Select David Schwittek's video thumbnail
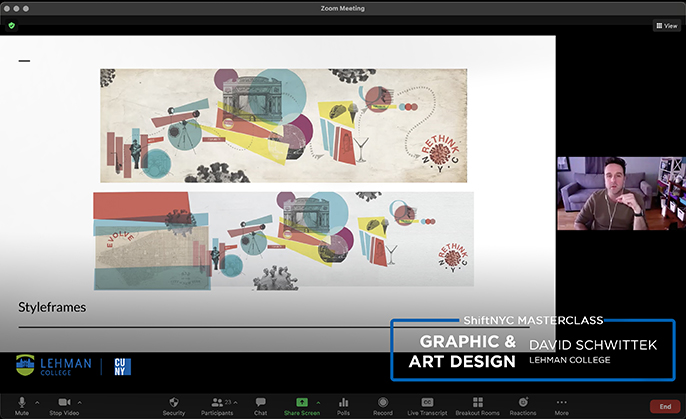686x419 pixels. pos(621,193)
